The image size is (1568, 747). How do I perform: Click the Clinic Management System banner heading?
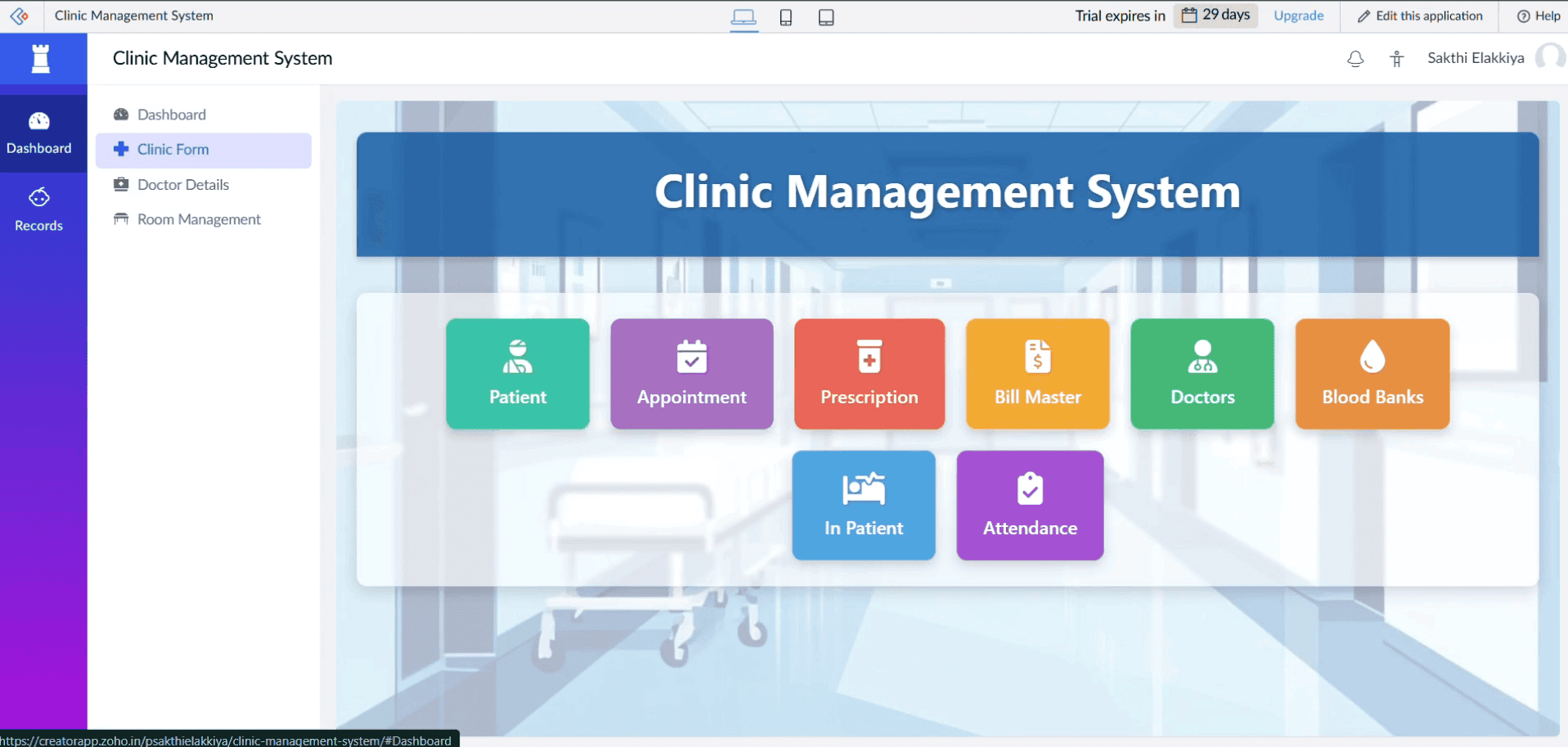pyautogui.click(x=947, y=192)
